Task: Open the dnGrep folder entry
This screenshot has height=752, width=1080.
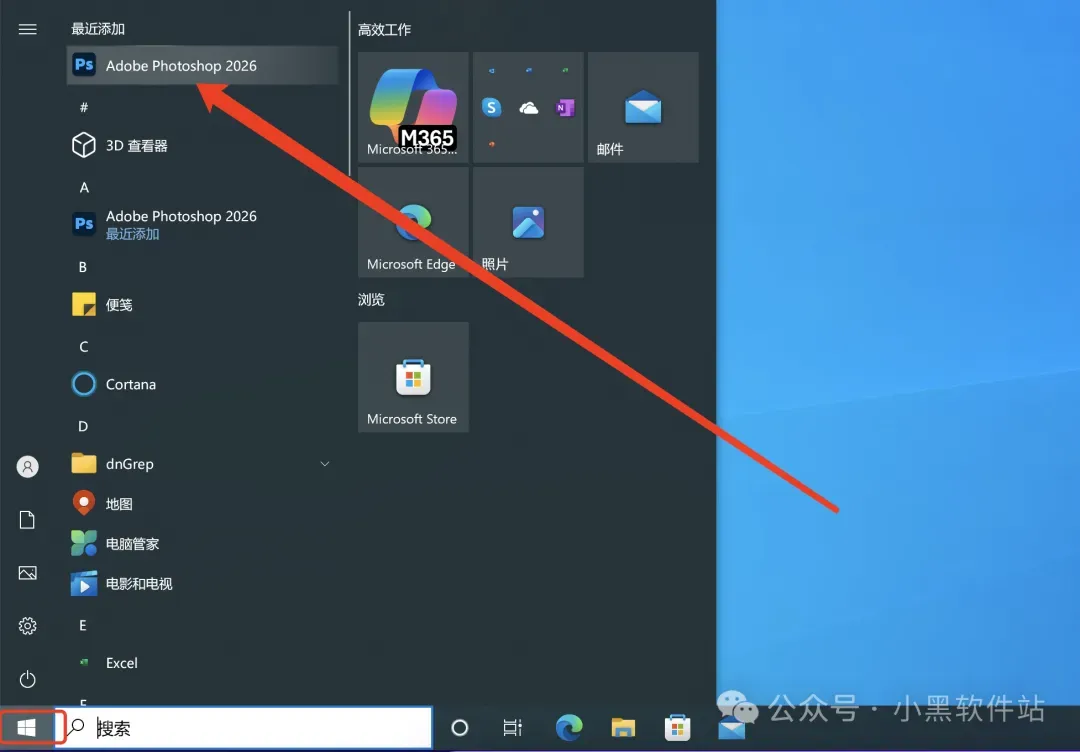Action: [202, 464]
